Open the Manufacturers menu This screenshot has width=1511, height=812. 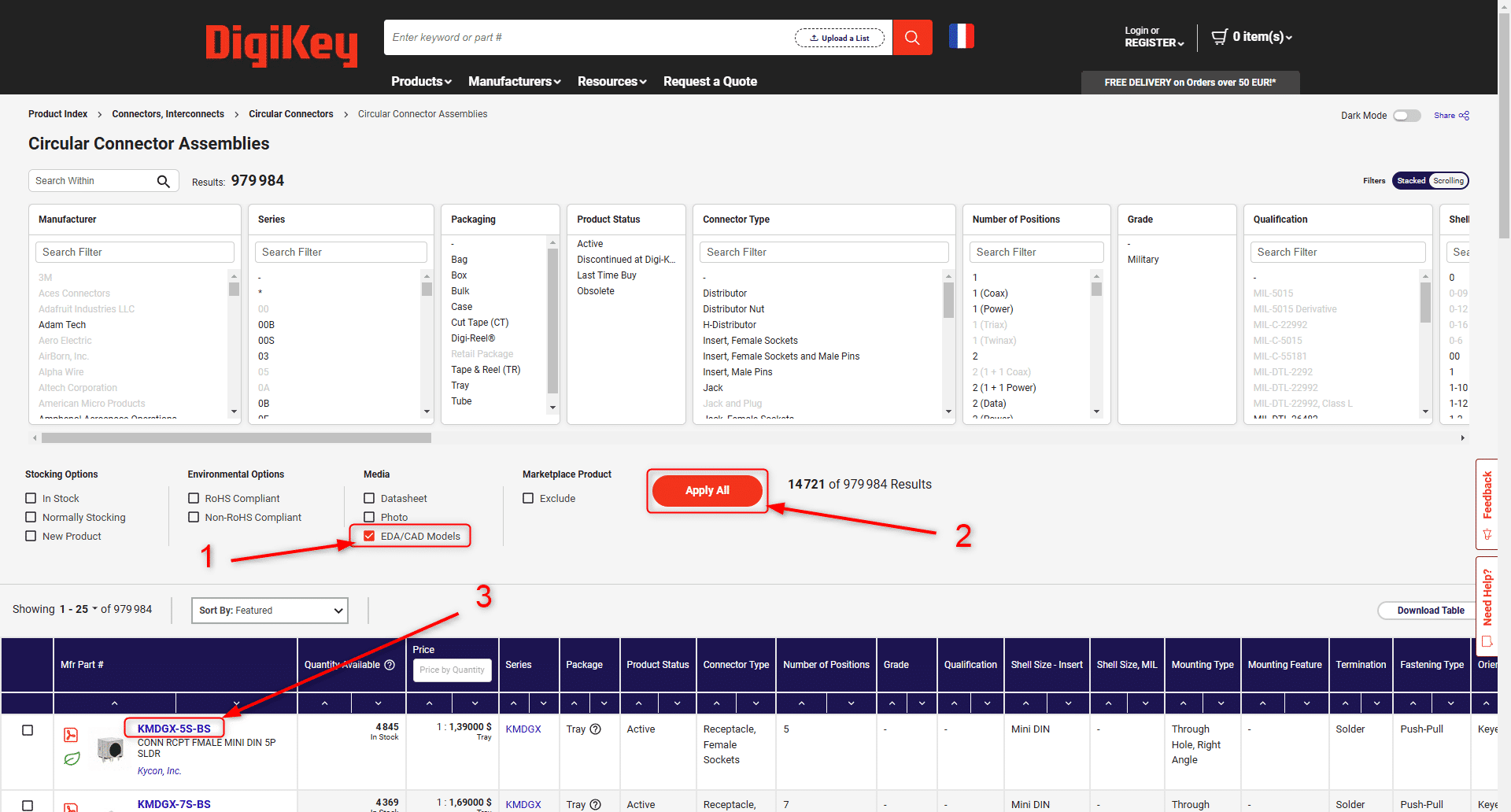pyautogui.click(x=514, y=82)
